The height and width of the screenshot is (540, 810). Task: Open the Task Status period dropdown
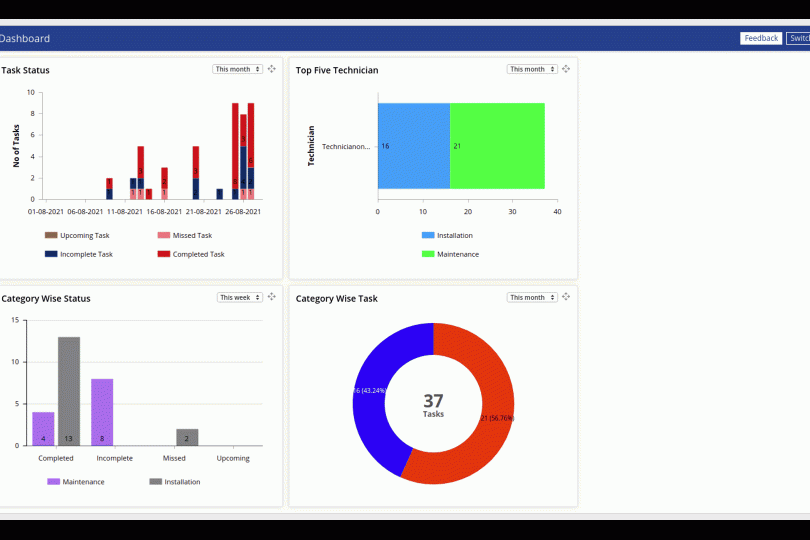coord(238,69)
